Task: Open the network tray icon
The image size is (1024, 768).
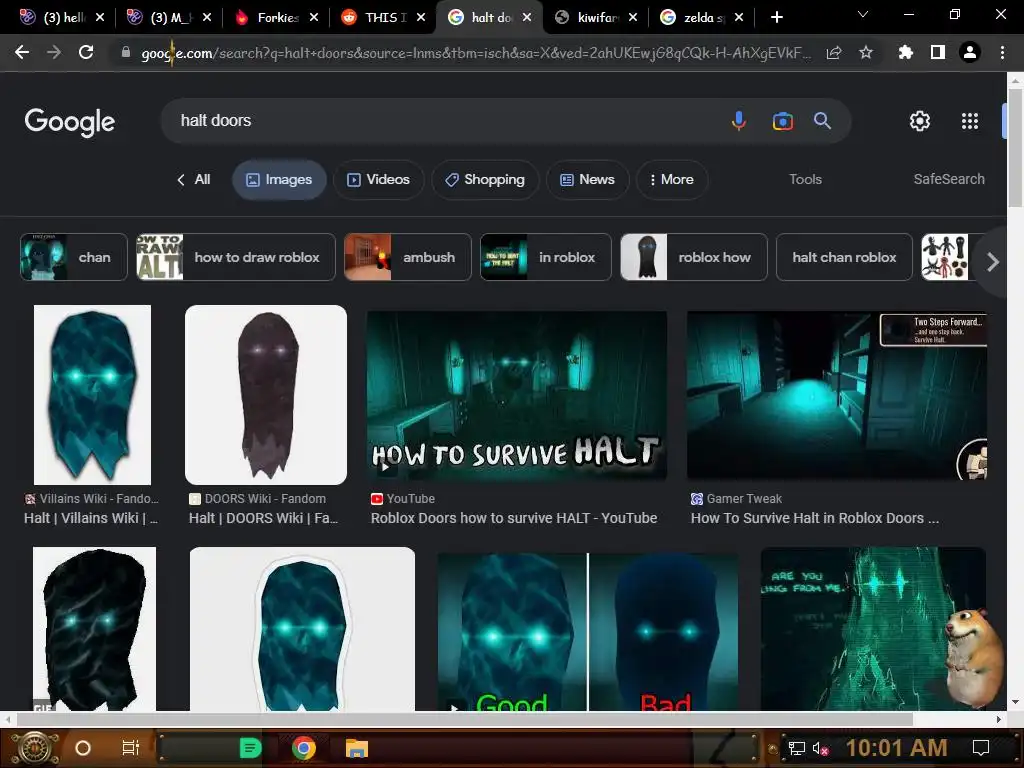Action: tap(796, 748)
